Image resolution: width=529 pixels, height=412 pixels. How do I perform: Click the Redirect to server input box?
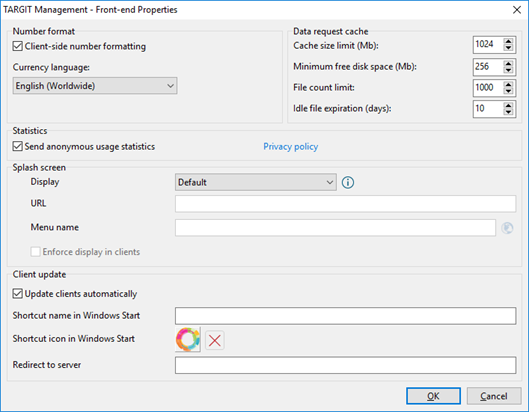point(345,365)
